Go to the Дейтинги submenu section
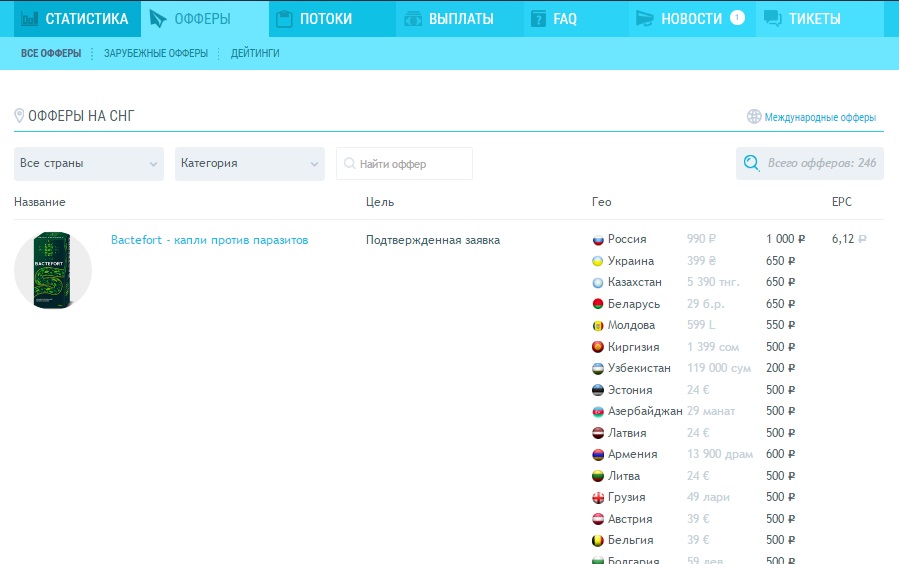 coord(255,53)
